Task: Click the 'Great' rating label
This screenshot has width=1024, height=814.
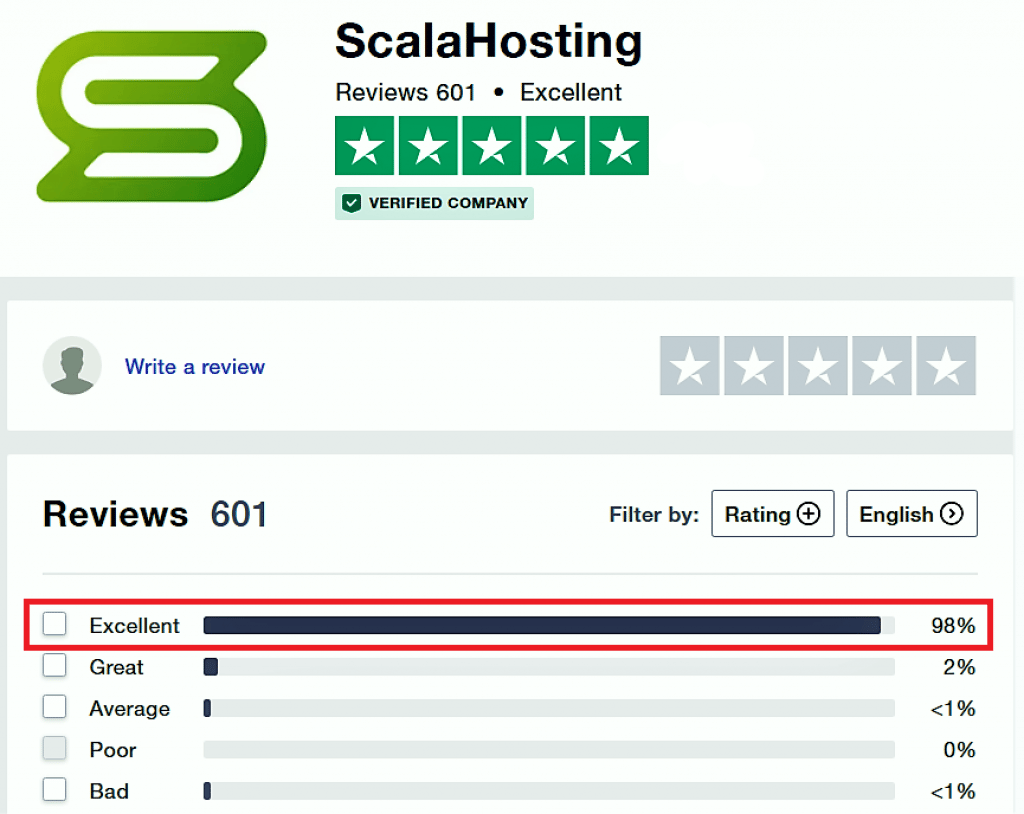Action: 116,667
